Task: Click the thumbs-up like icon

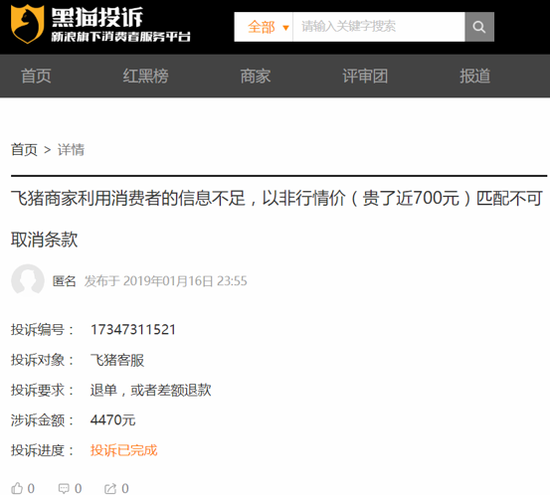Action: 17,488
